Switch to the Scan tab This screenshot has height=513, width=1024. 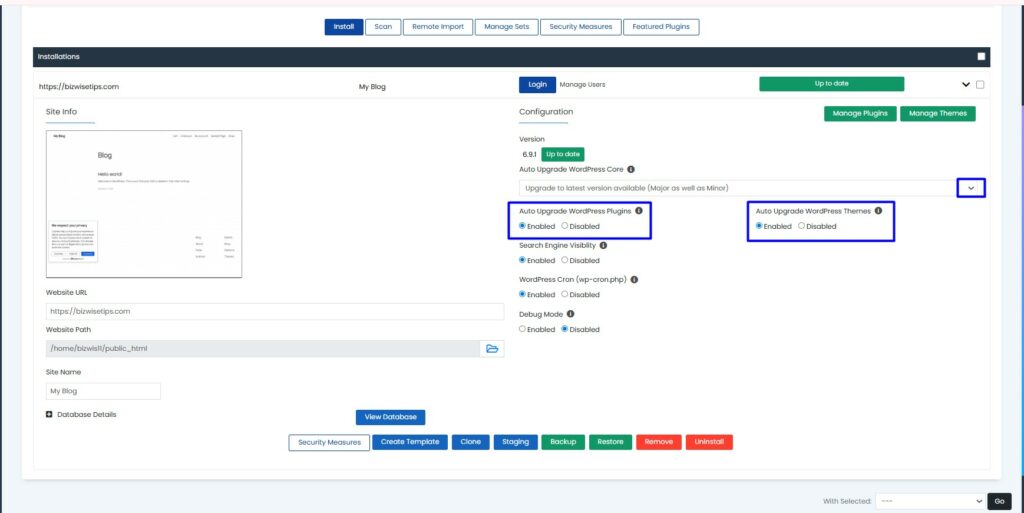click(383, 27)
